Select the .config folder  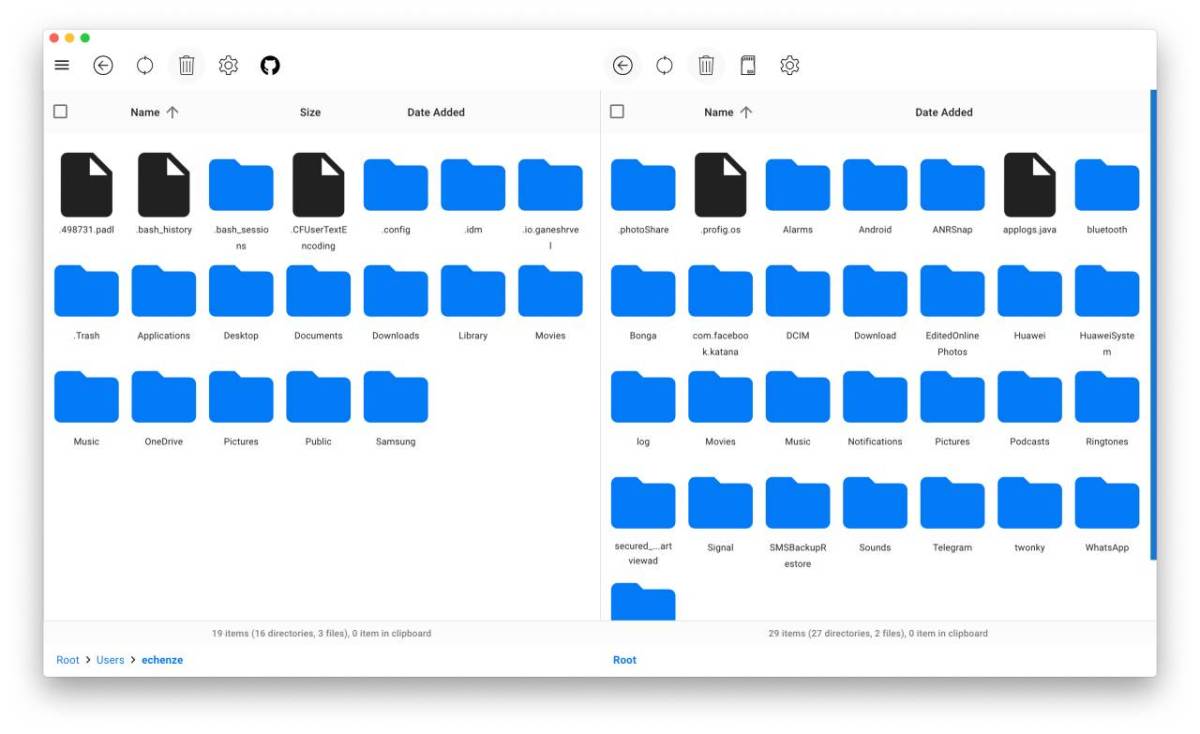click(x=396, y=195)
